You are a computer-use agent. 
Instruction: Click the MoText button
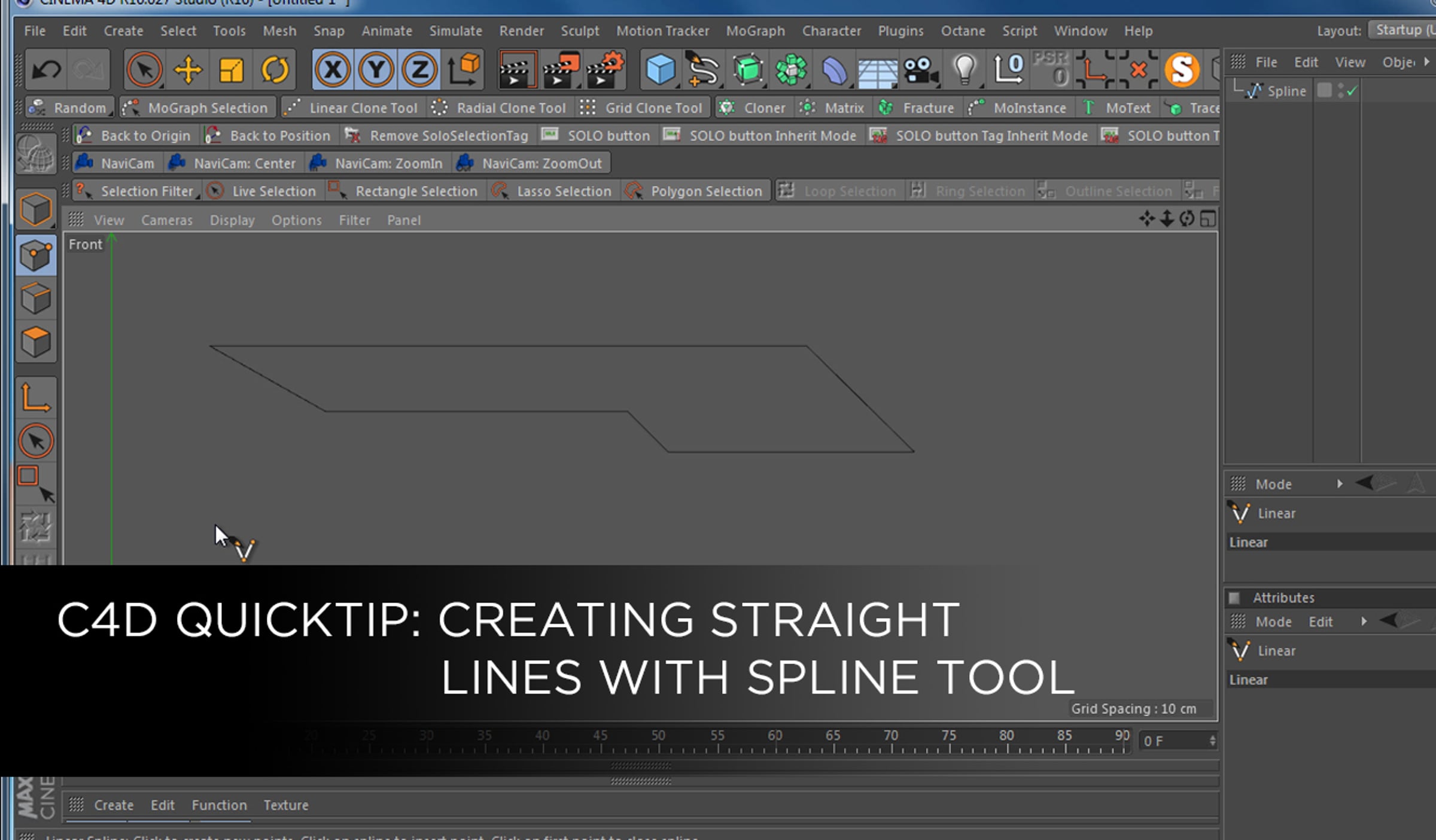(1117, 108)
